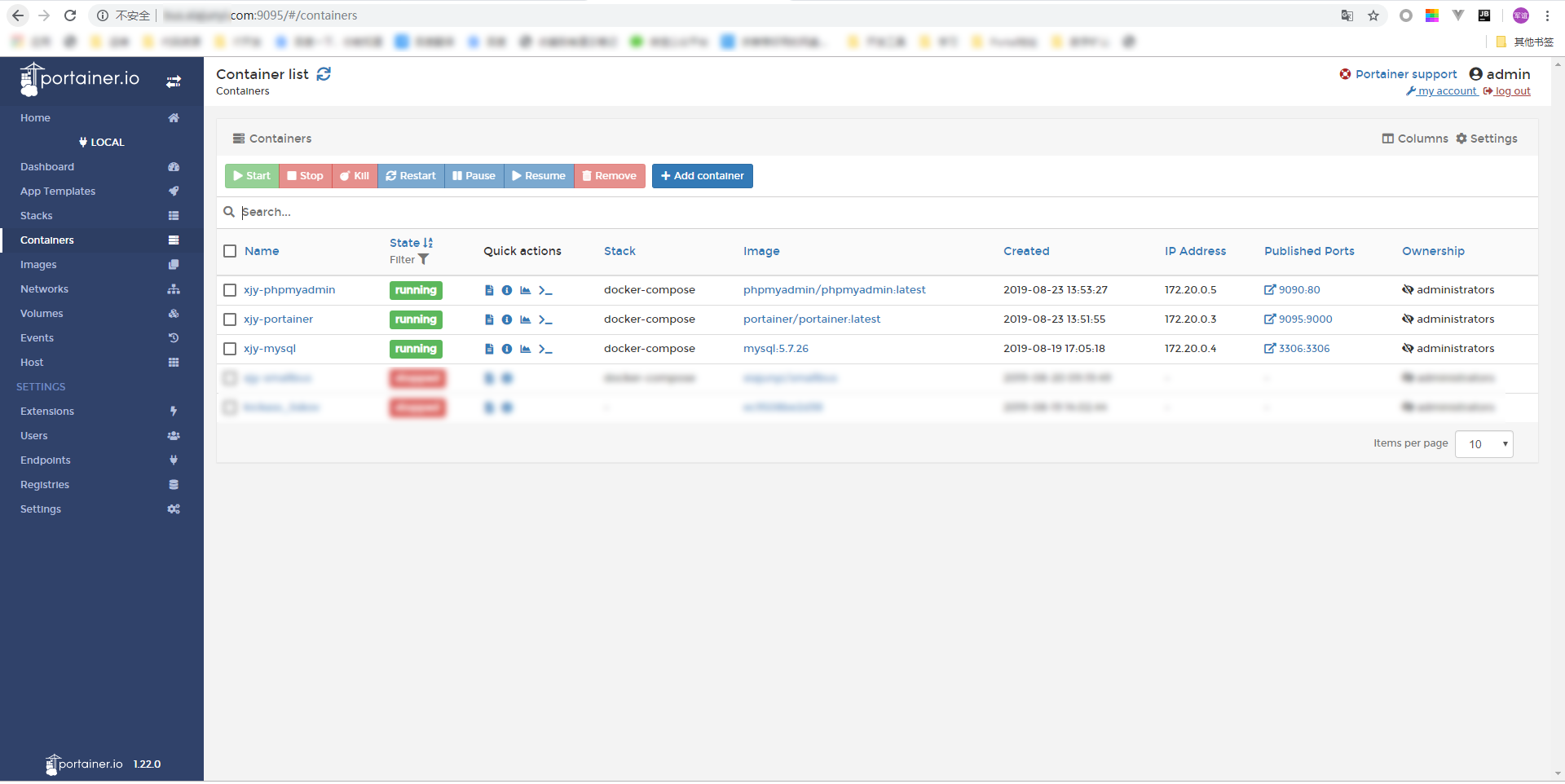
Task: Open published port 9090:80 link
Action: [x=1292, y=290]
